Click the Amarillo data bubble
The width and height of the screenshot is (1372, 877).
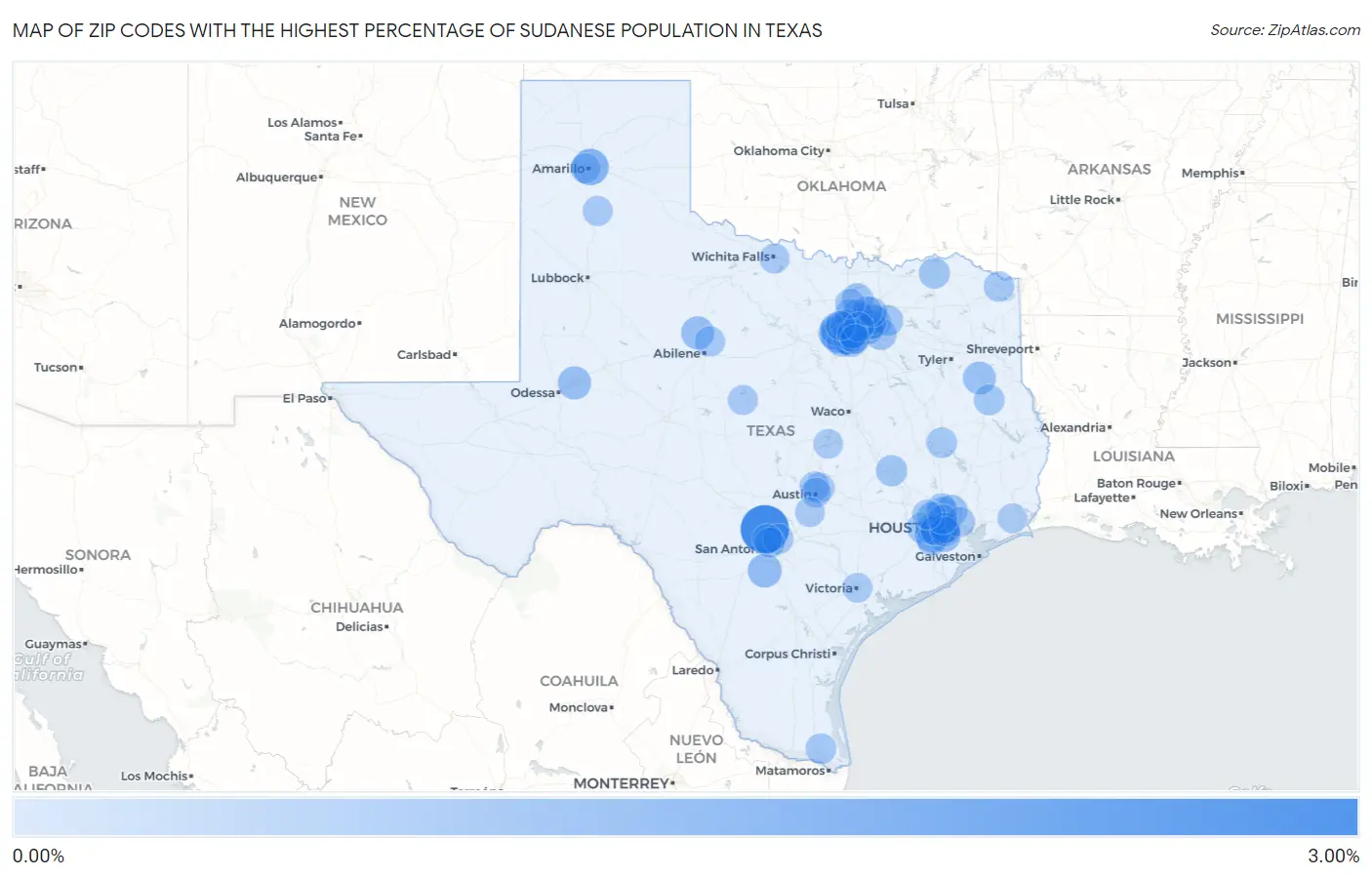click(589, 167)
